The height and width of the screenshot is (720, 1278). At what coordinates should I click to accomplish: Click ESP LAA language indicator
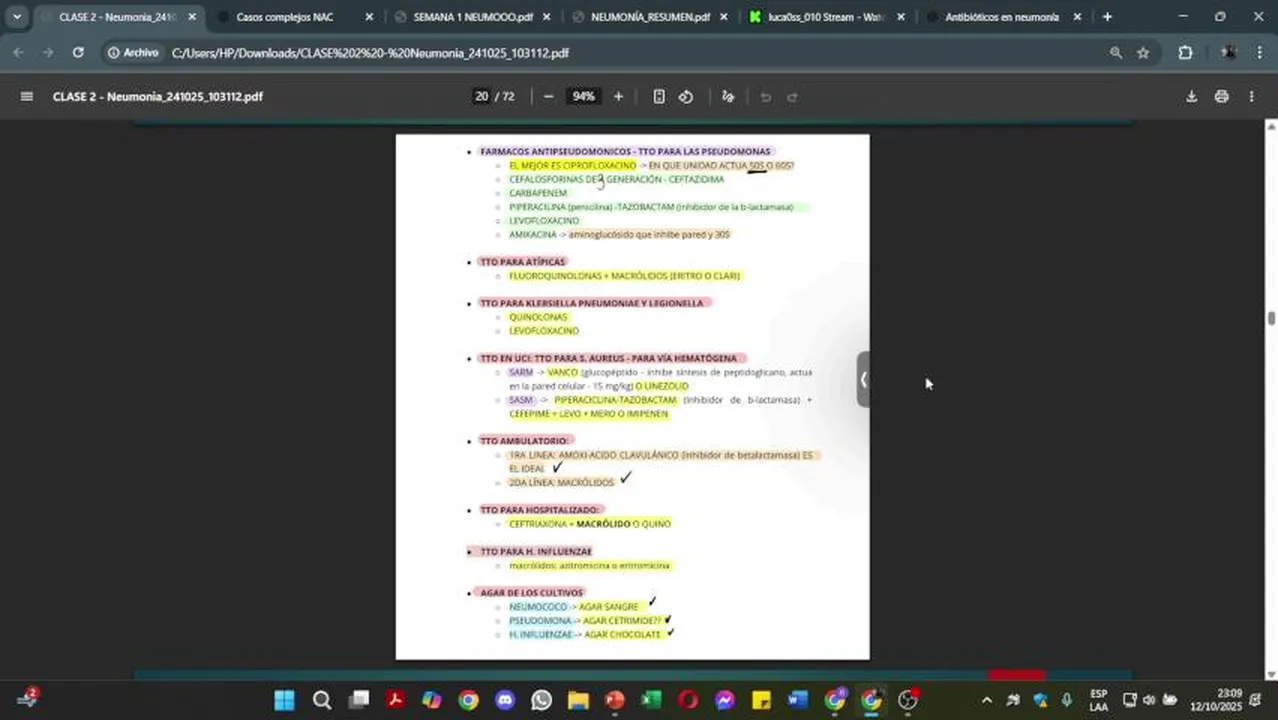coord(1098,700)
